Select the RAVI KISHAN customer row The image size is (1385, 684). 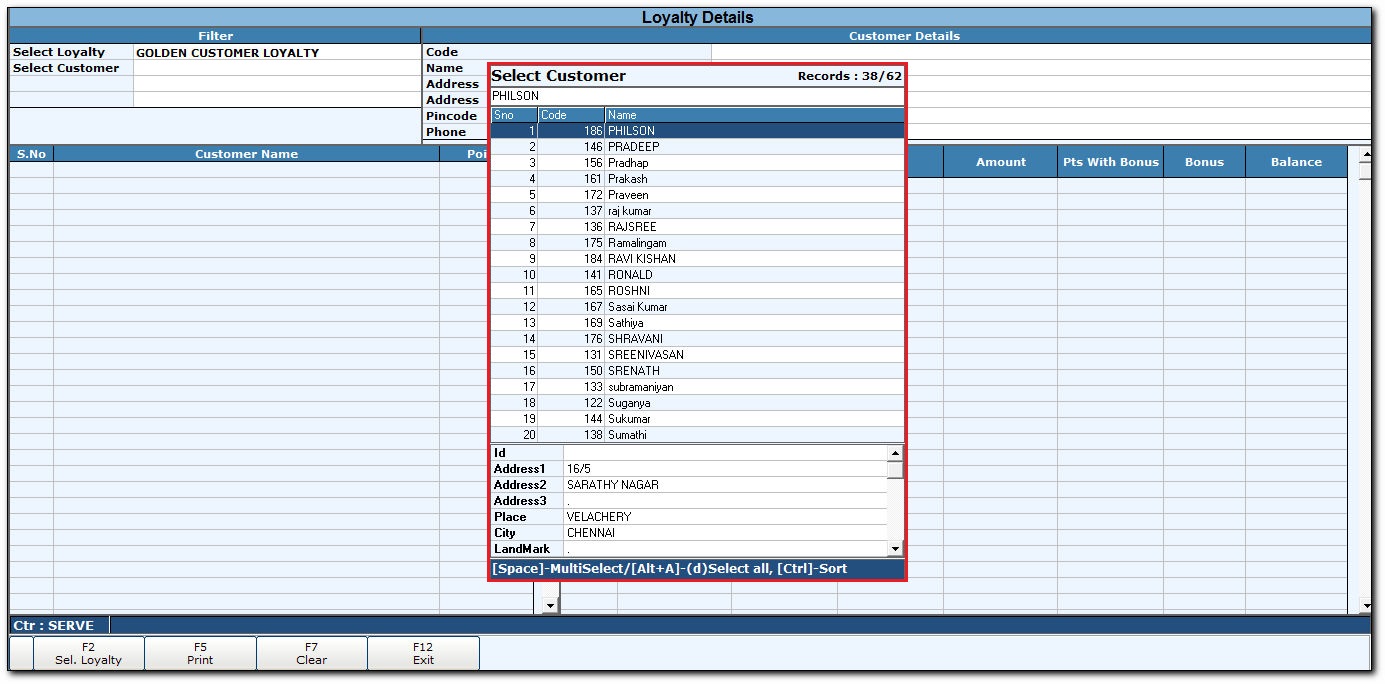[x=697, y=259]
